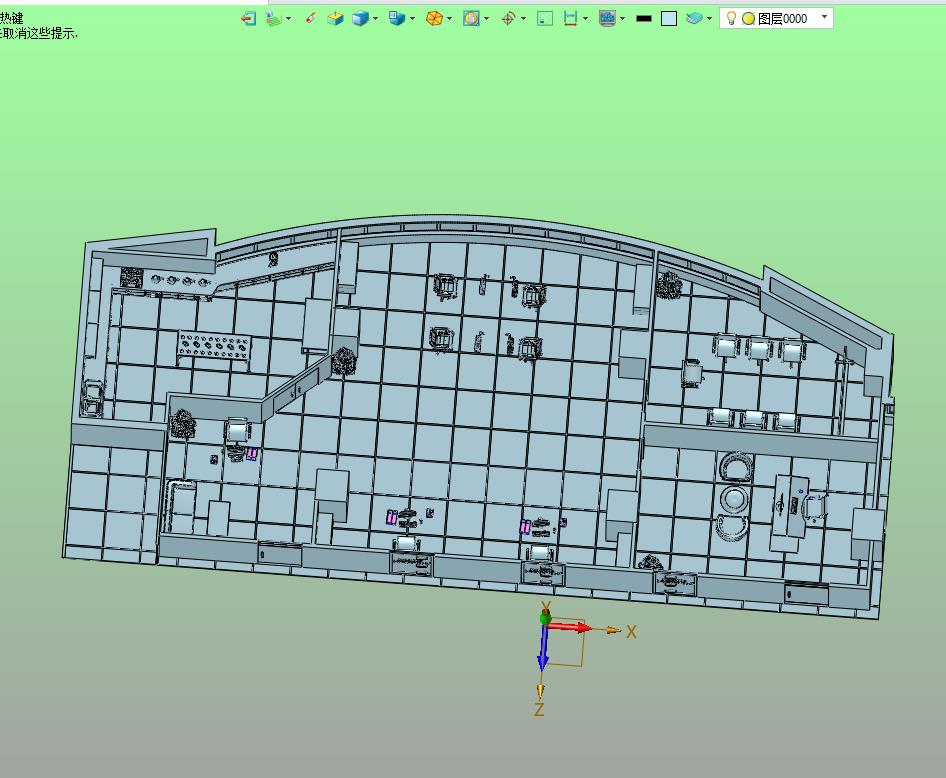This screenshot has width=946, height=778.
Task: Expand the arrow next to the crosshair icon
Action: [523, 18]
